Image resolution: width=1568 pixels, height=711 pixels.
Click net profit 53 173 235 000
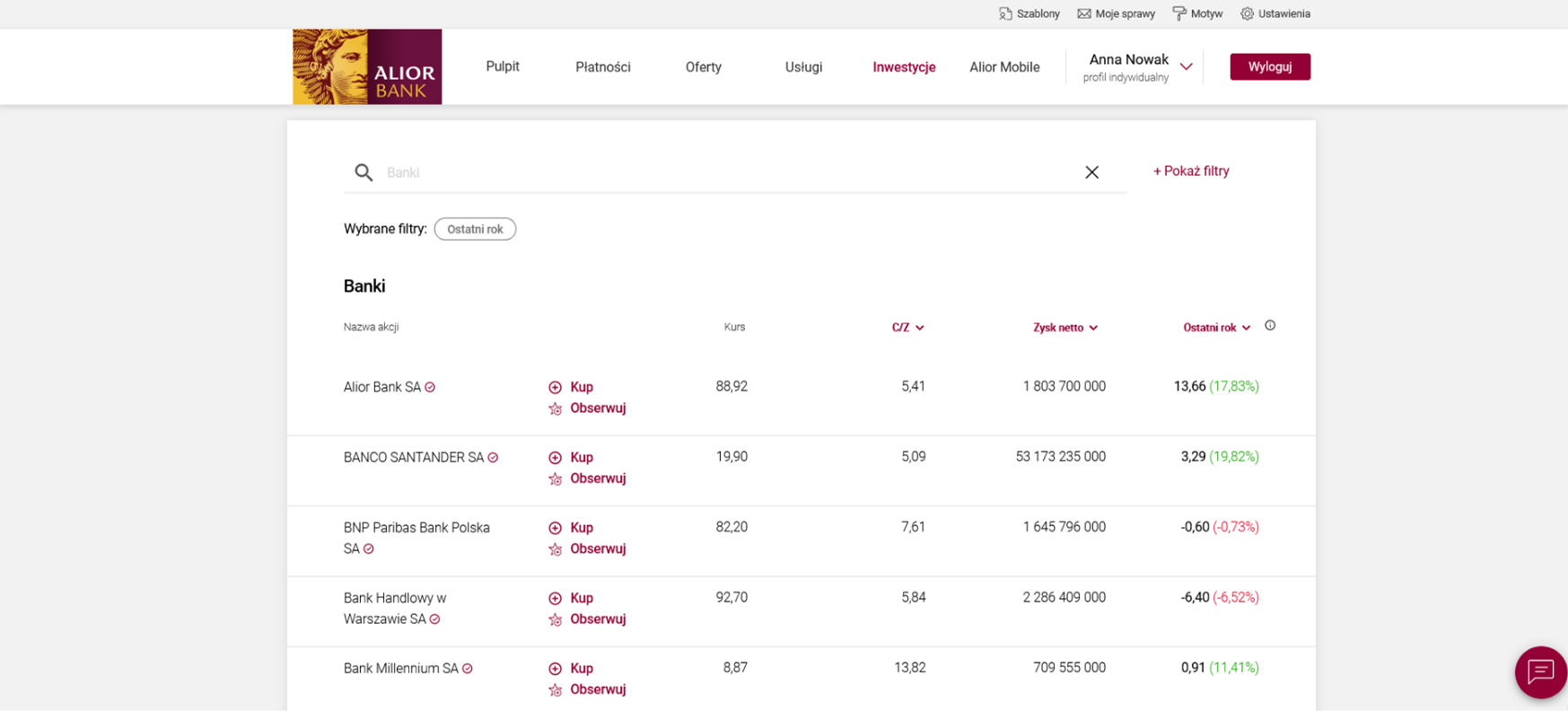pyautogui.click(x=1061, y=457)
